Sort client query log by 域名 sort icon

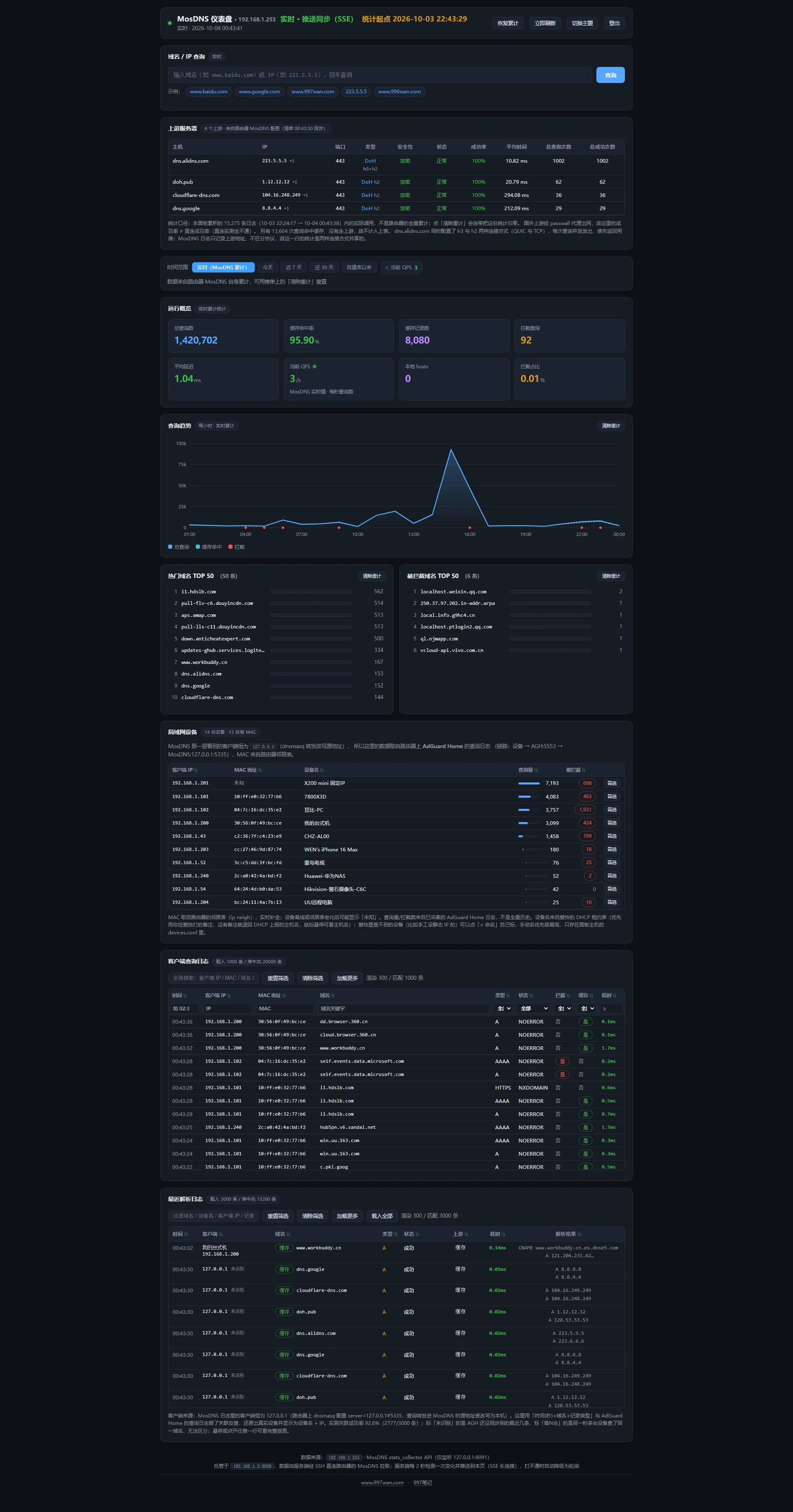333,995
